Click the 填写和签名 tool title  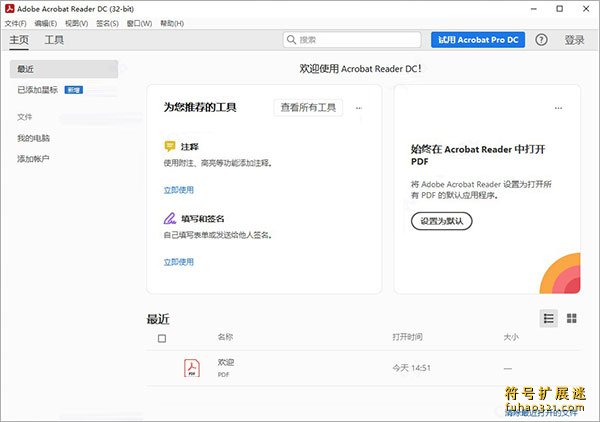pyautogui.click(x=203, y=219)
